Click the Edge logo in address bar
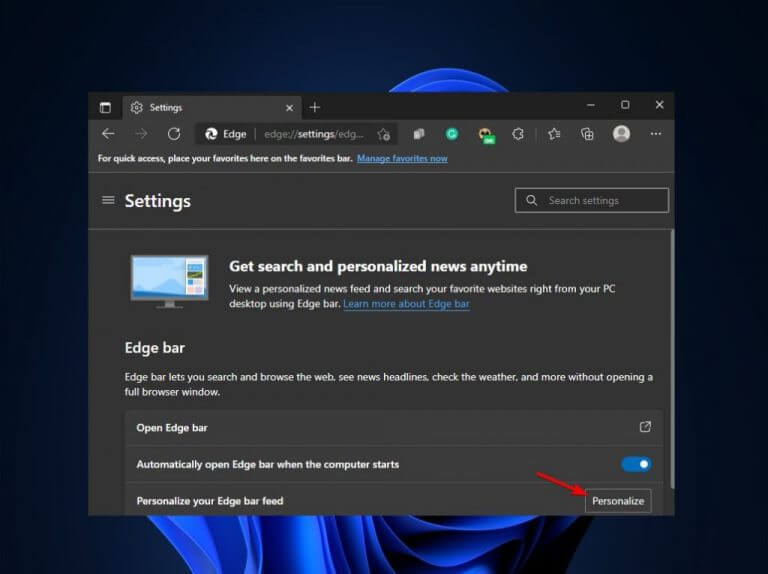This screenshot has height=574, width=768. [x=211, y=134]
